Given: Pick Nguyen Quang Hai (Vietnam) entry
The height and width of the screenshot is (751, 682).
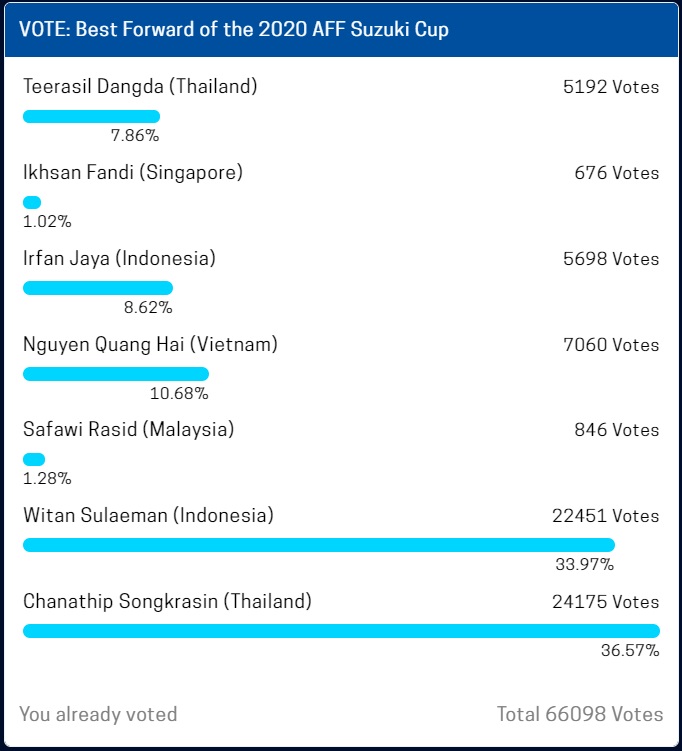Looking at the screenshot, I should coord(150,345).
